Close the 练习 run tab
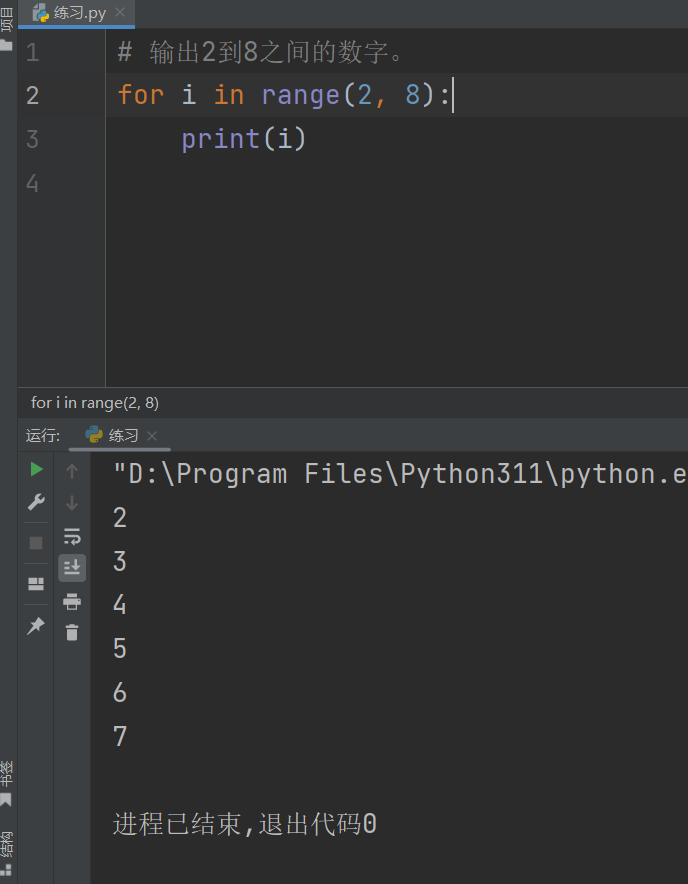Image resolution: width=688 pixels, height=884 pixels. 152,436
